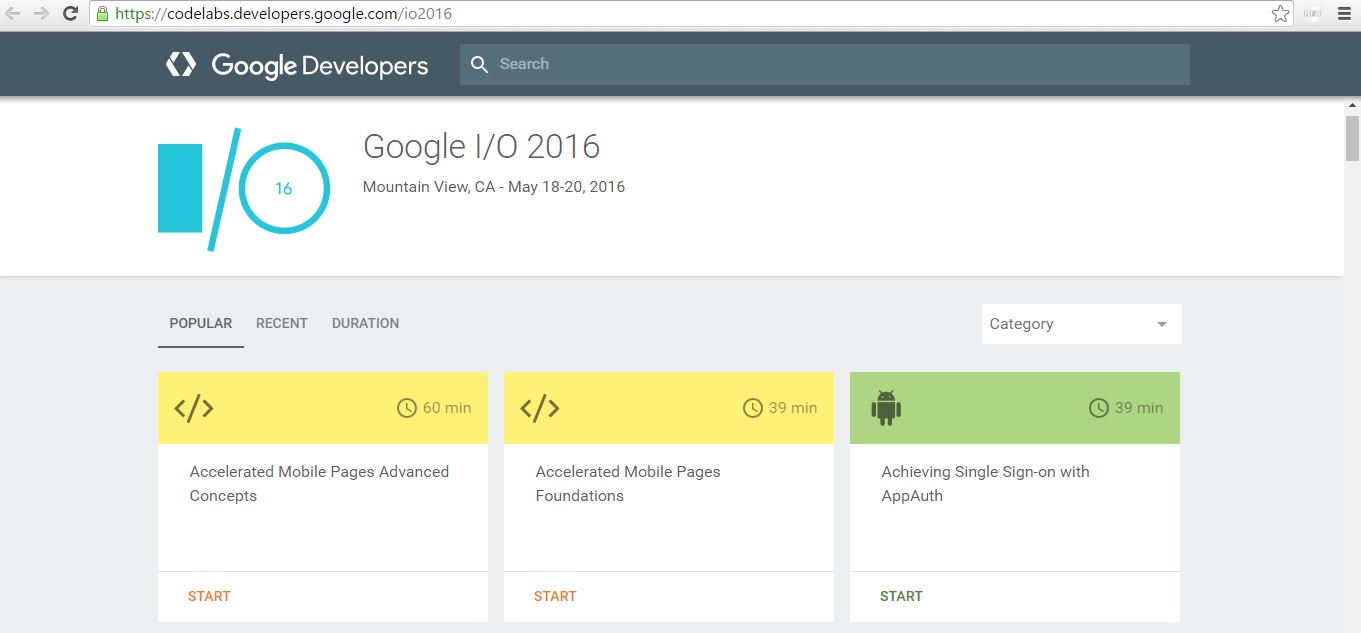Switch to the Duration tab
The height and width of the screenshot is (633, 1361).
(365, 323)
